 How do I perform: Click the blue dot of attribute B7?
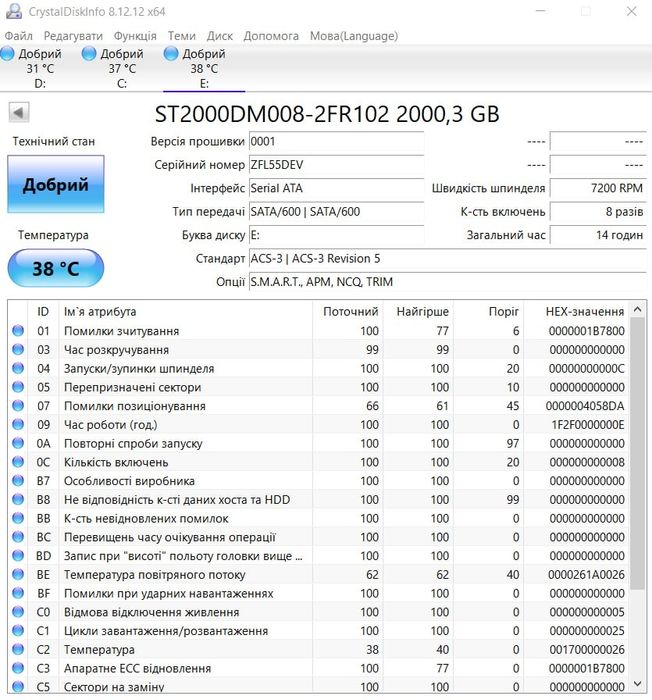[x=18, y=480]
